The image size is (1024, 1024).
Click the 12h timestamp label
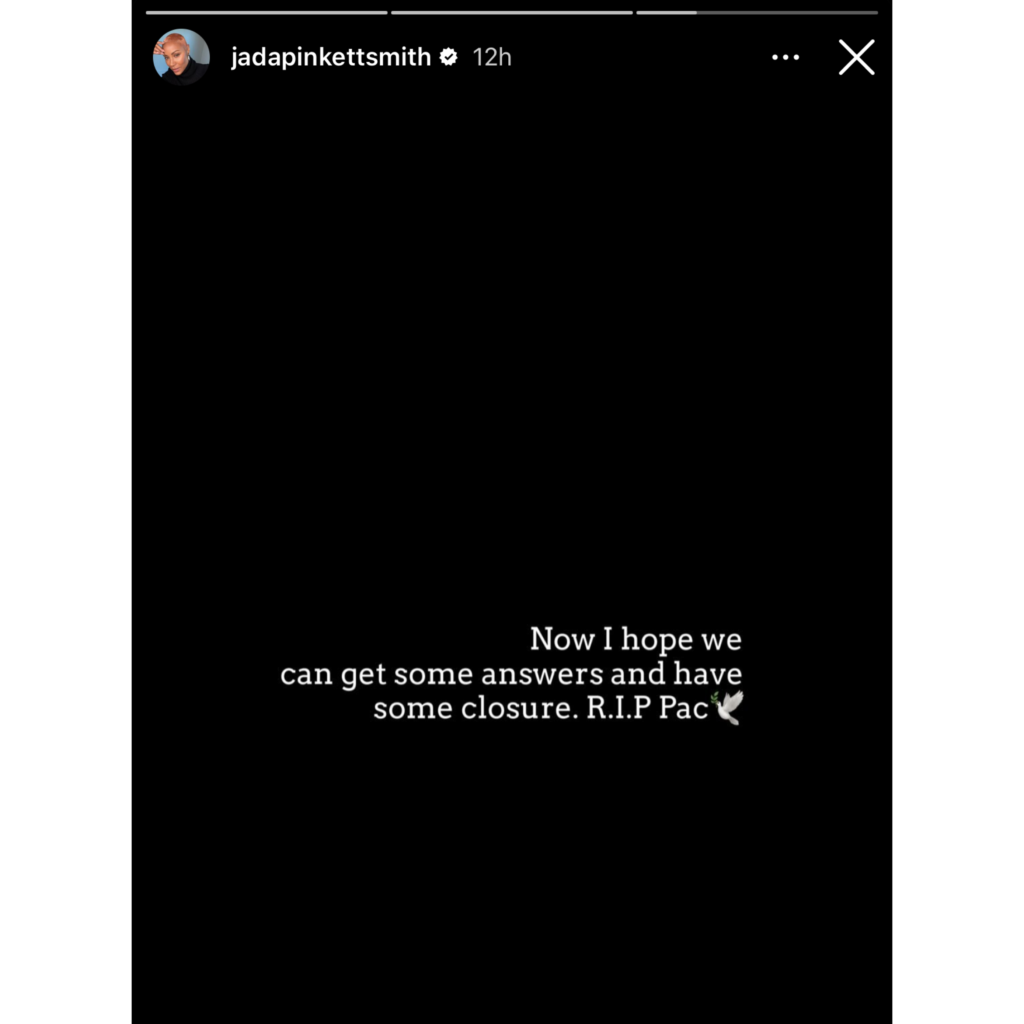492,57
